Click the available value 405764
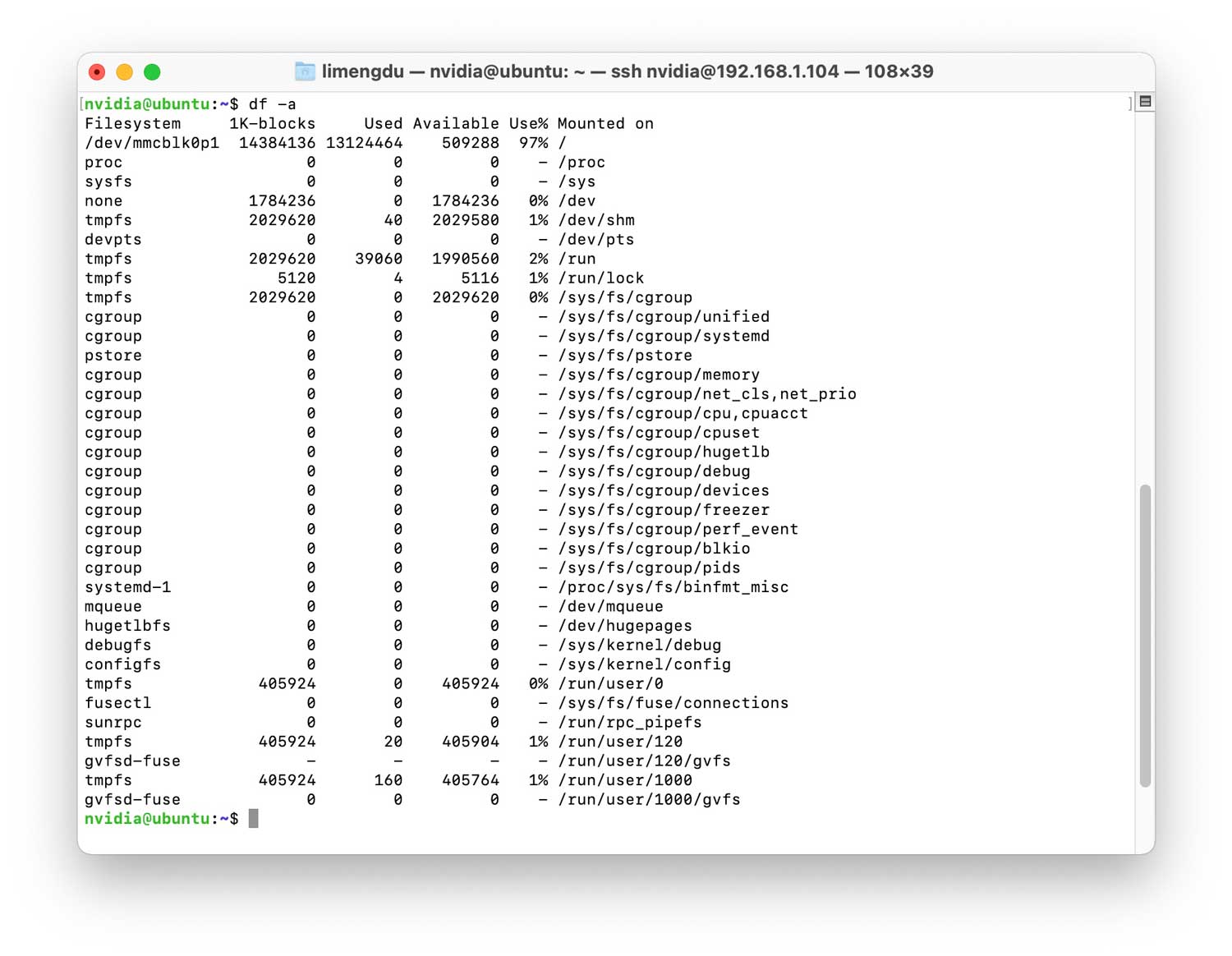Screen dimensions: 1232x956 click(x=470, y=780)
